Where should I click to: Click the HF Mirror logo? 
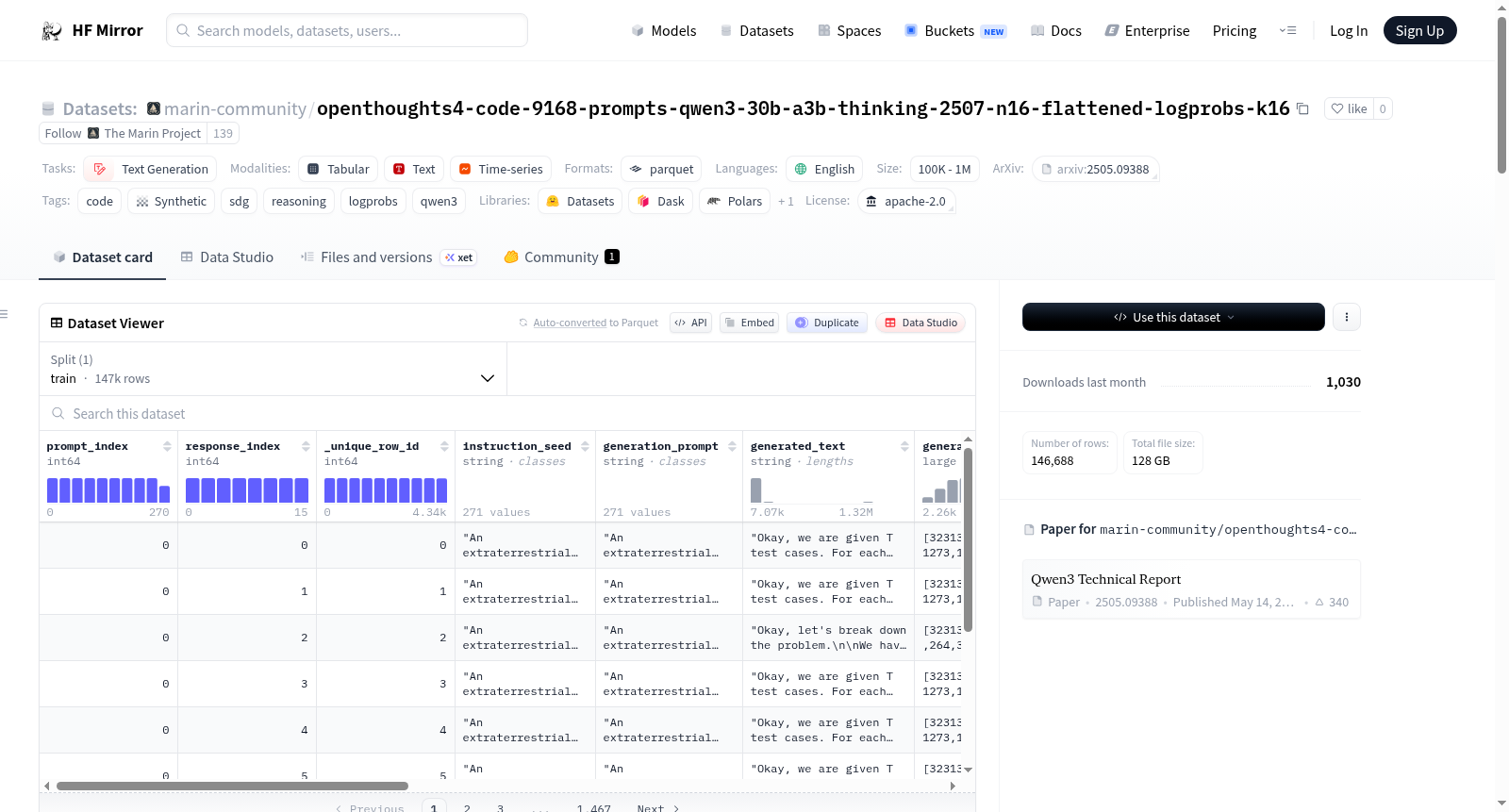[x=92, y=30]
